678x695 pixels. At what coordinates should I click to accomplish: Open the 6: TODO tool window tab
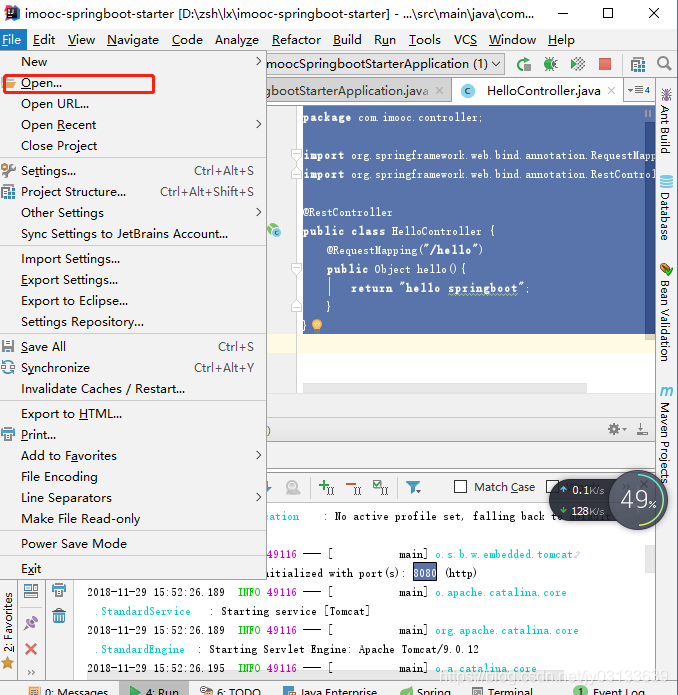[230, 691]
